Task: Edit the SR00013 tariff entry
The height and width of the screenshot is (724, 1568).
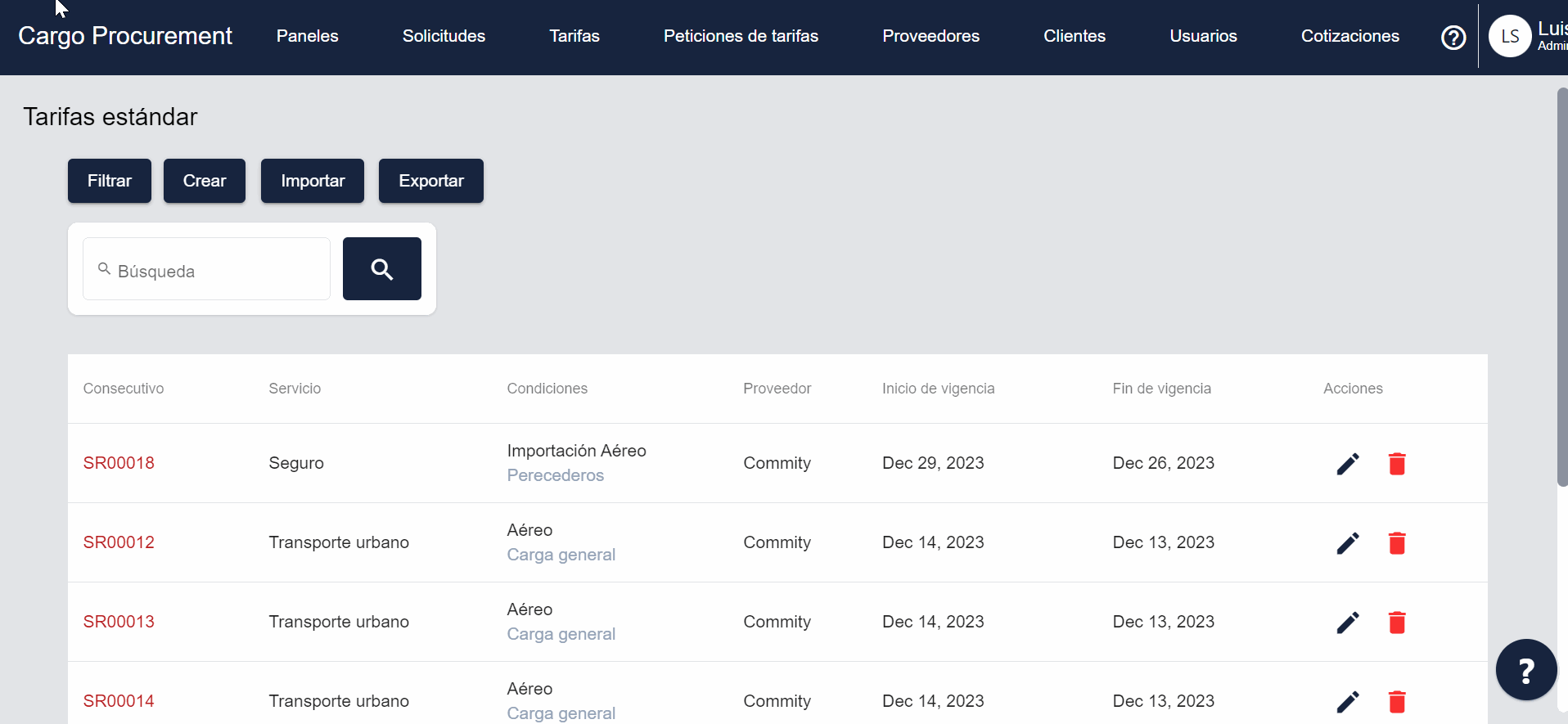Action: 1347,623
